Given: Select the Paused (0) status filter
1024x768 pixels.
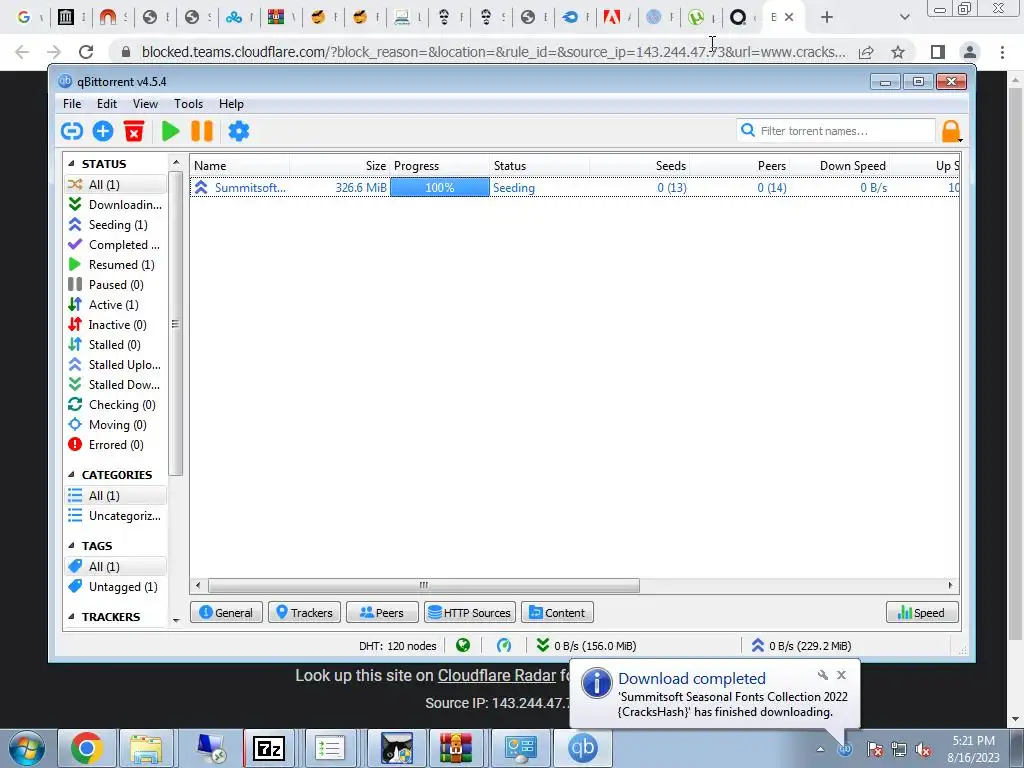Looking at the screenshot, I should 116,285.
